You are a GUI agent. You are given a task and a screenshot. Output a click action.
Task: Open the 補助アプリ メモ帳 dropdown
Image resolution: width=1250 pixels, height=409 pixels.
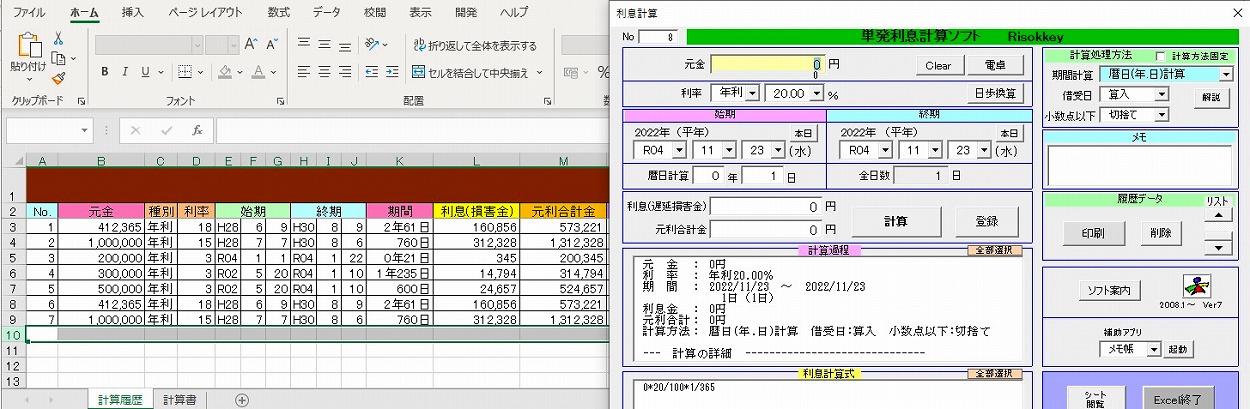pyautogui.click(x=1153, y=349)
